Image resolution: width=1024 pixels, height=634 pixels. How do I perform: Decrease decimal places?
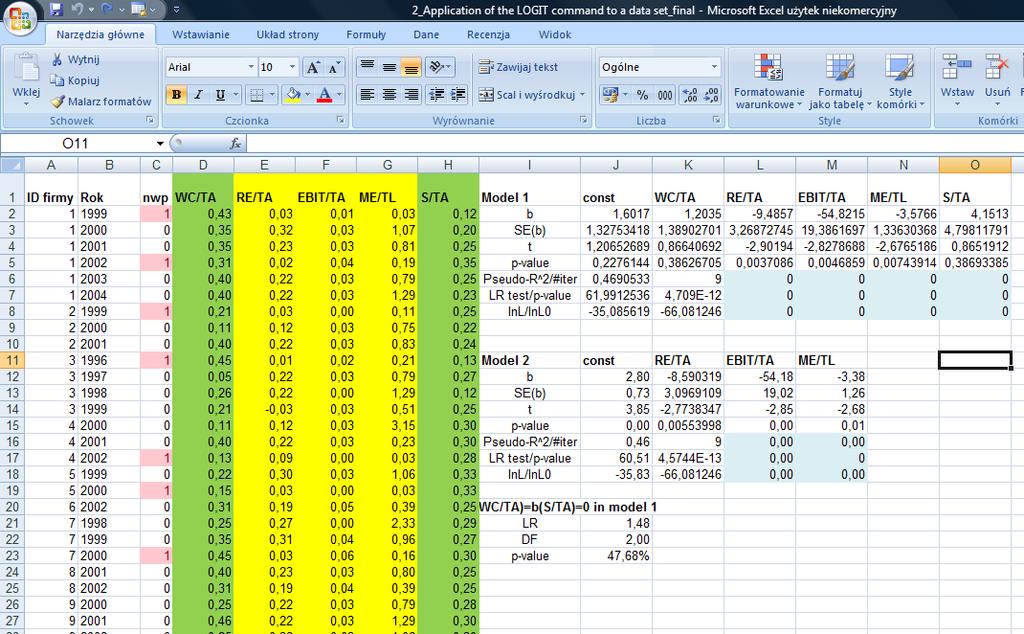pos(711,95)
